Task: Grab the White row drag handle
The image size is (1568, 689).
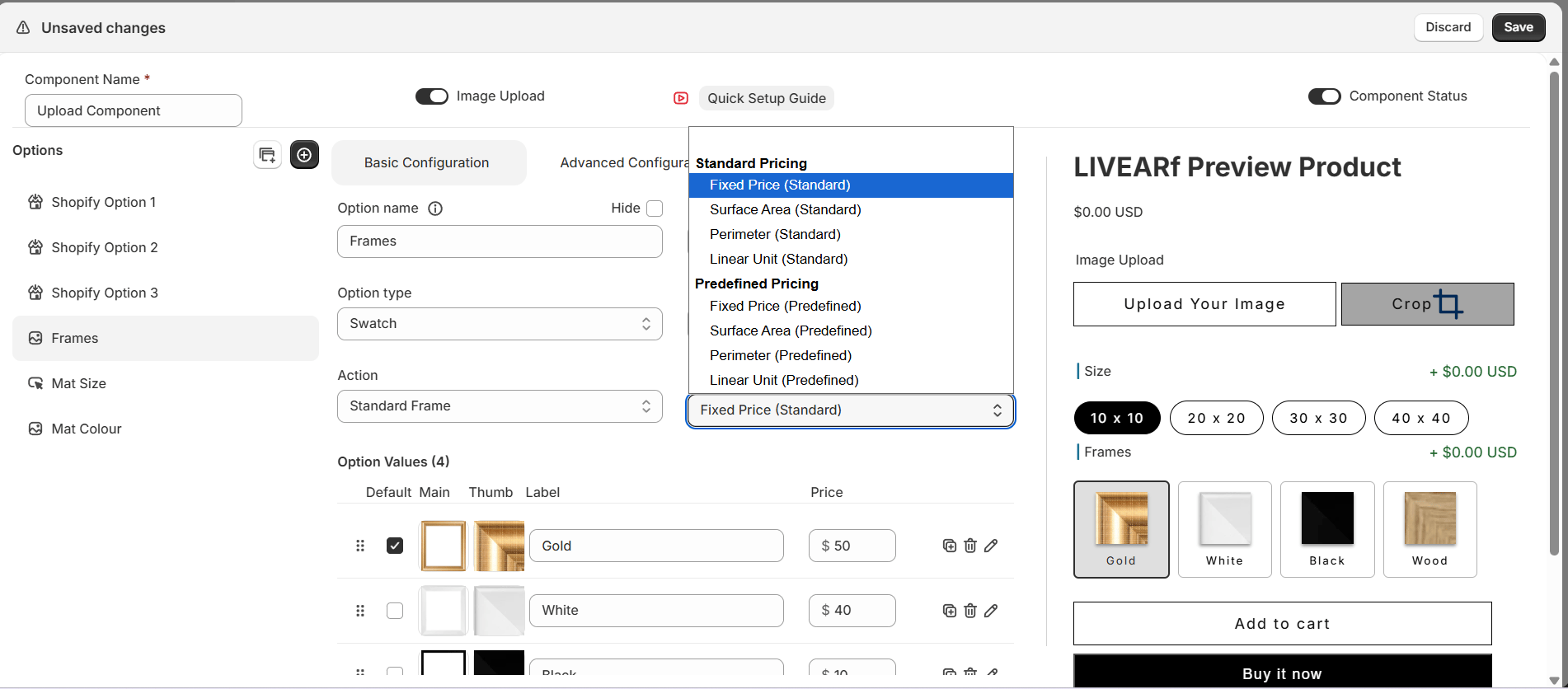Action: (360, 611)
